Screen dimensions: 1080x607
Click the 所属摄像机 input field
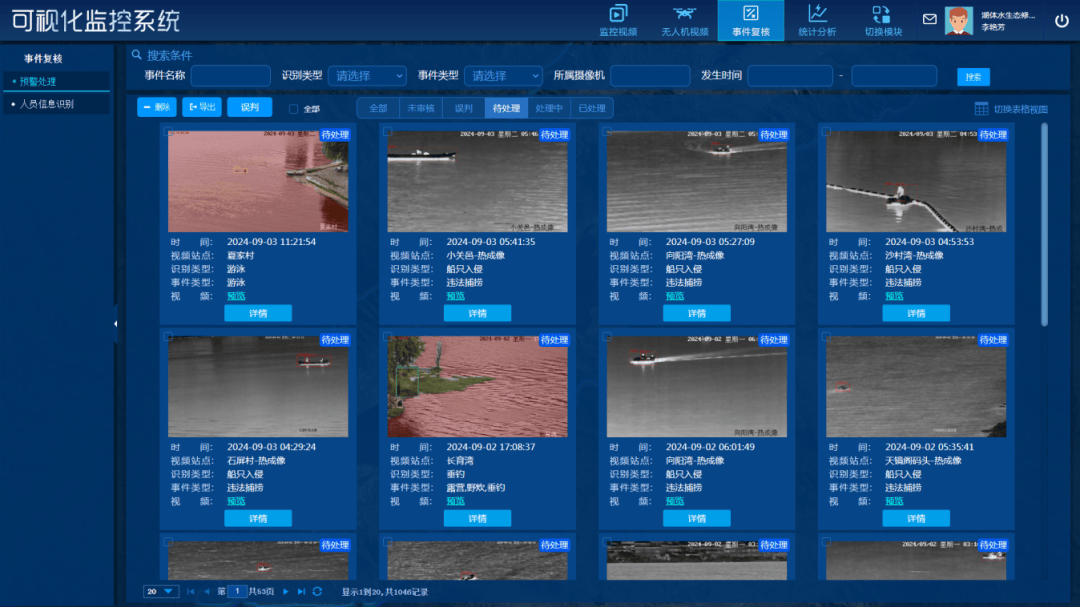coord(650,76)
